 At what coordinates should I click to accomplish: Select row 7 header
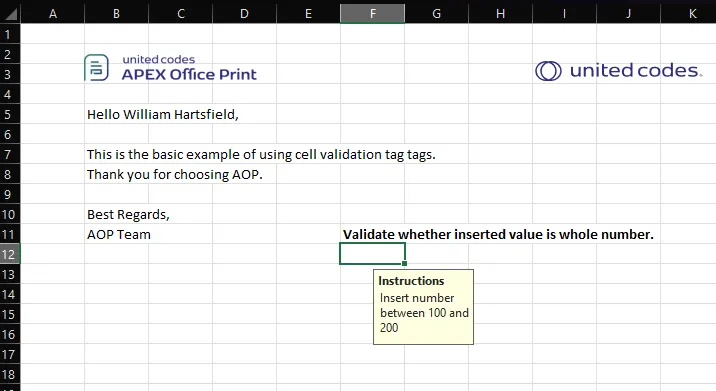[x=10, y=154]
